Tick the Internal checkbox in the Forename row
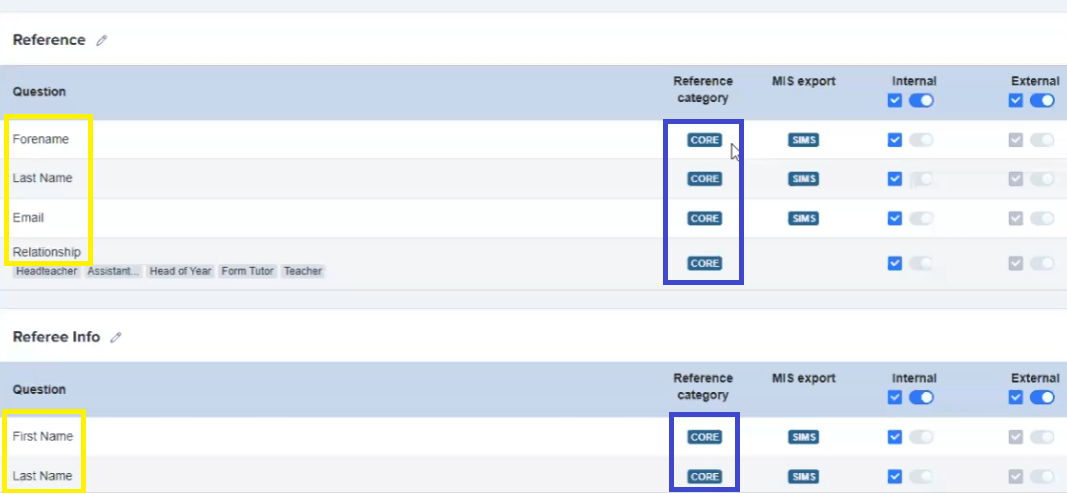 [x=895, y=140]
